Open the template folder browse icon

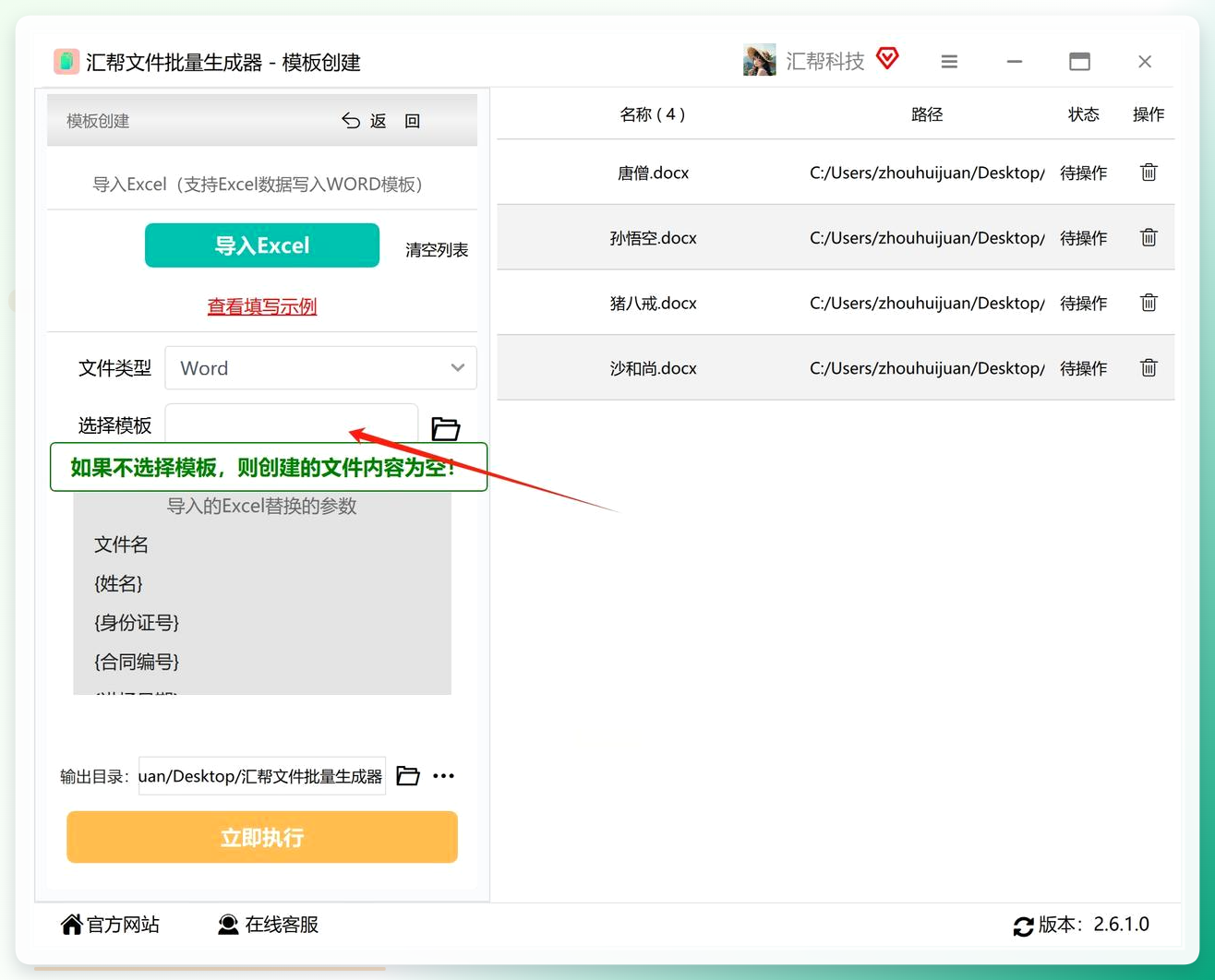[446, 428]
